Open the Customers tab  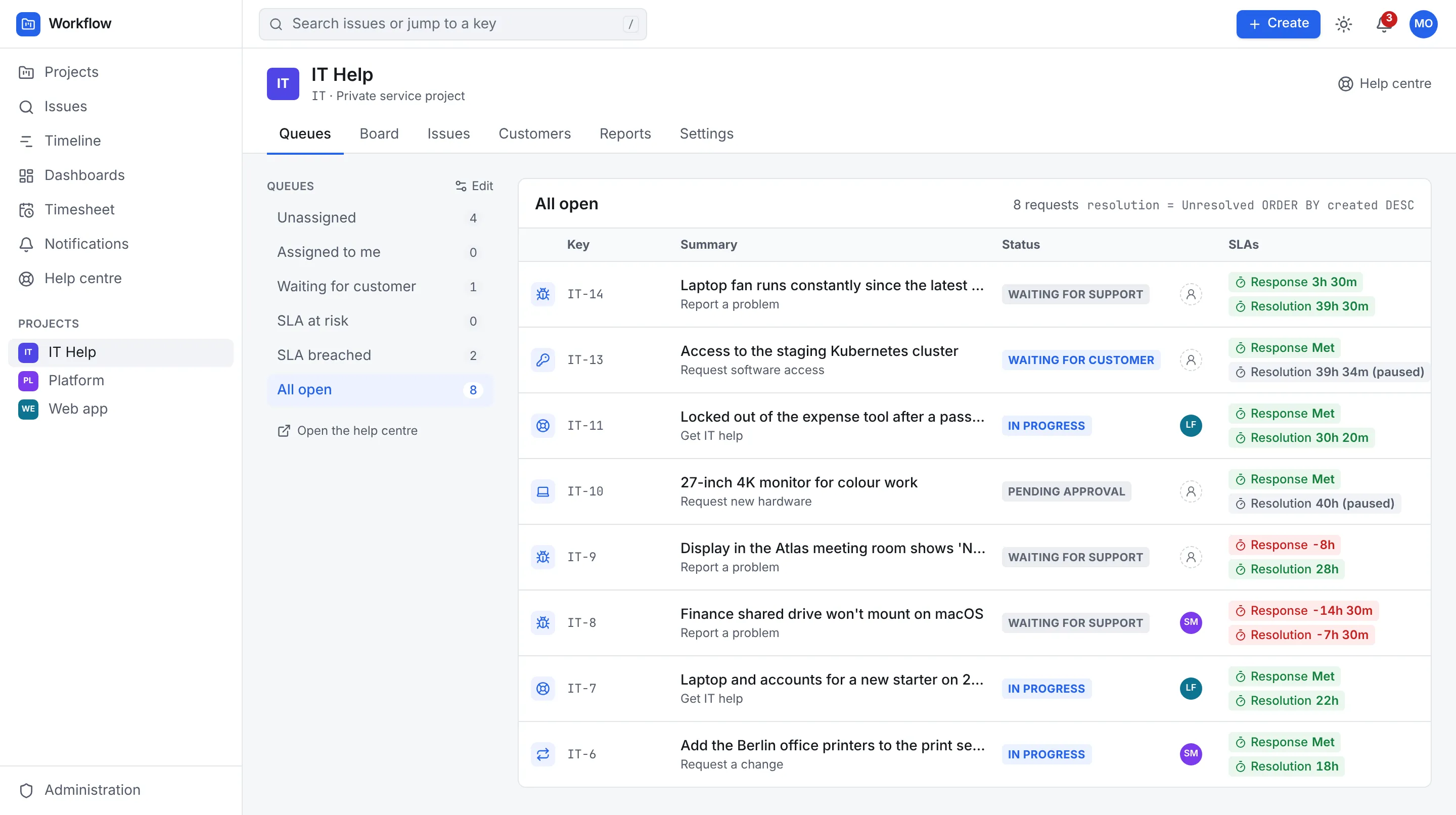click(534, 133)
